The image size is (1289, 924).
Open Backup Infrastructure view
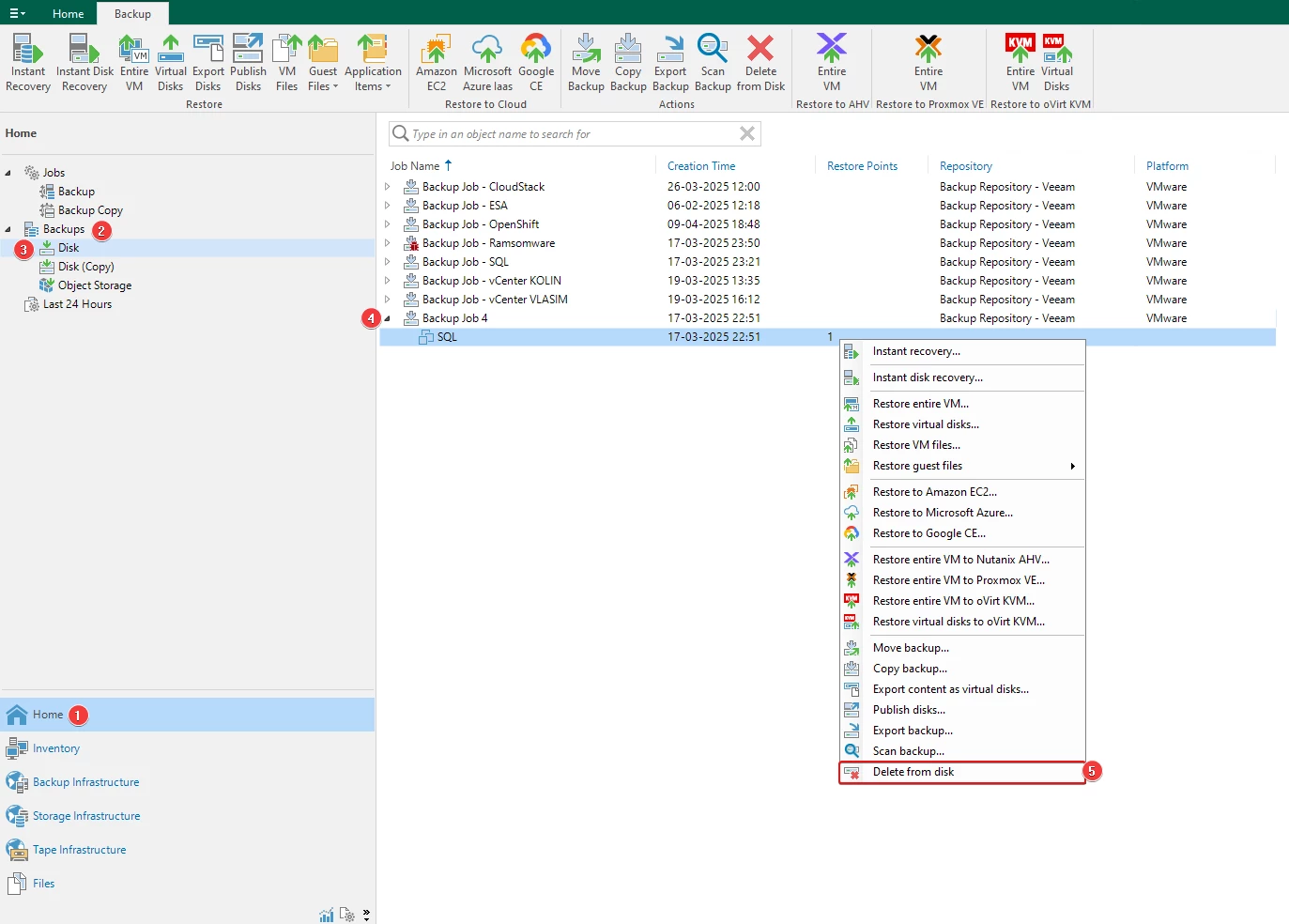tap(85, 782)
